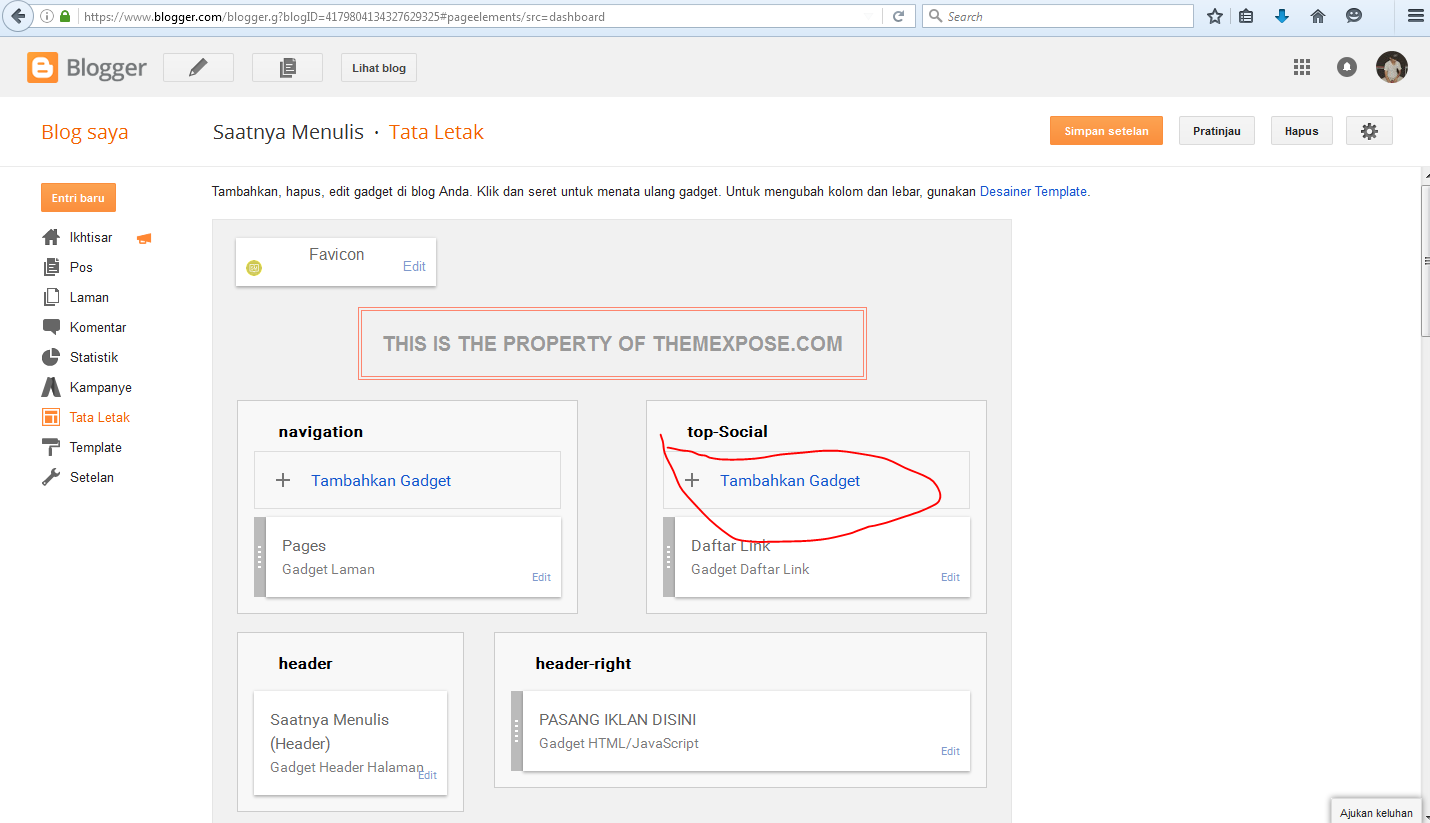Screen dimensions: 1430x823
Task: Open the Google apps grid icon
Action: coord(1301,67)
